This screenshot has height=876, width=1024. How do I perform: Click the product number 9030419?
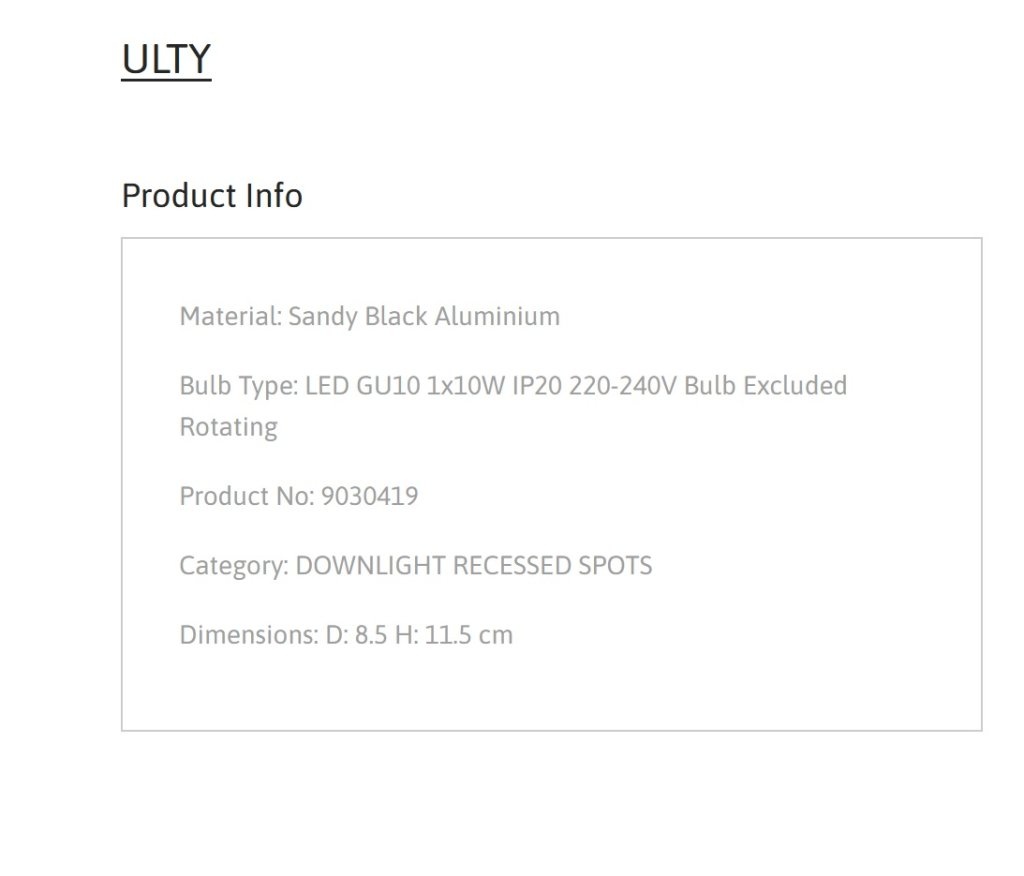(x=370, y=496)
